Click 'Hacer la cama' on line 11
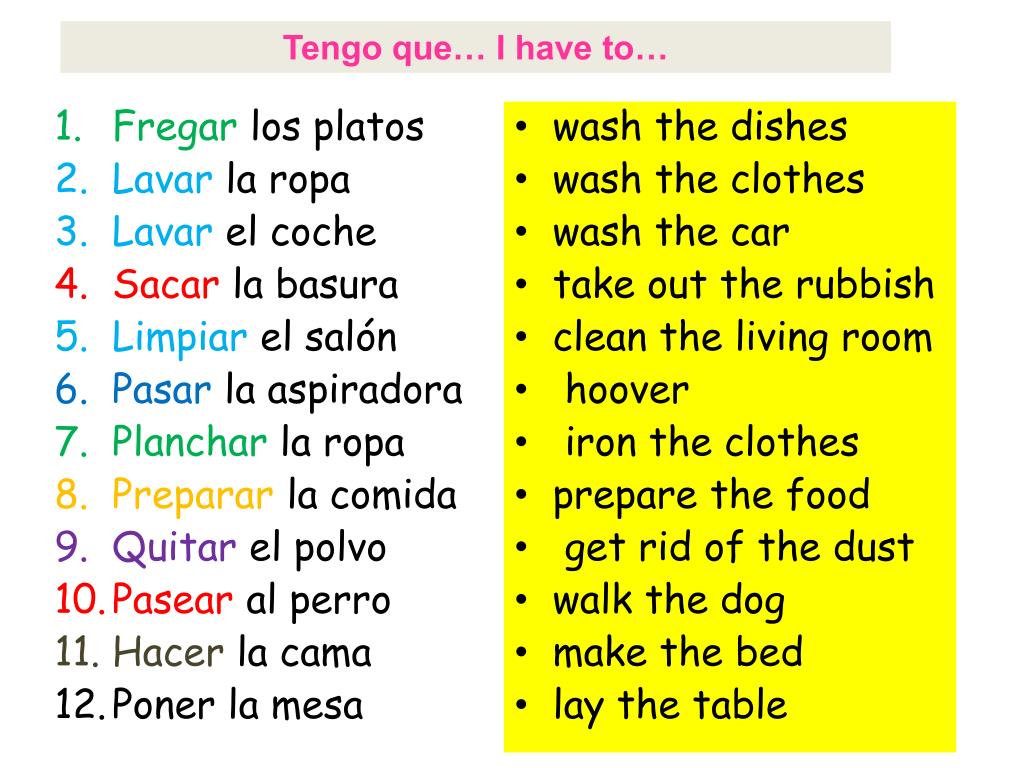1024x768 pixels. click(x=242, y=653)
